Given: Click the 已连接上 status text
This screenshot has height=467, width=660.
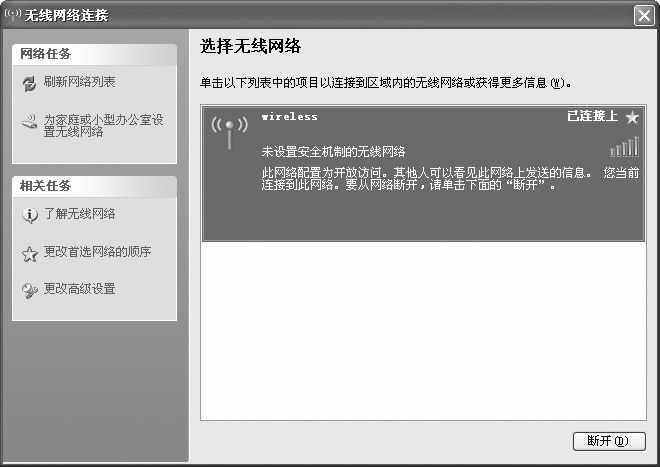Looking at the screenshot, I should 592,116.
